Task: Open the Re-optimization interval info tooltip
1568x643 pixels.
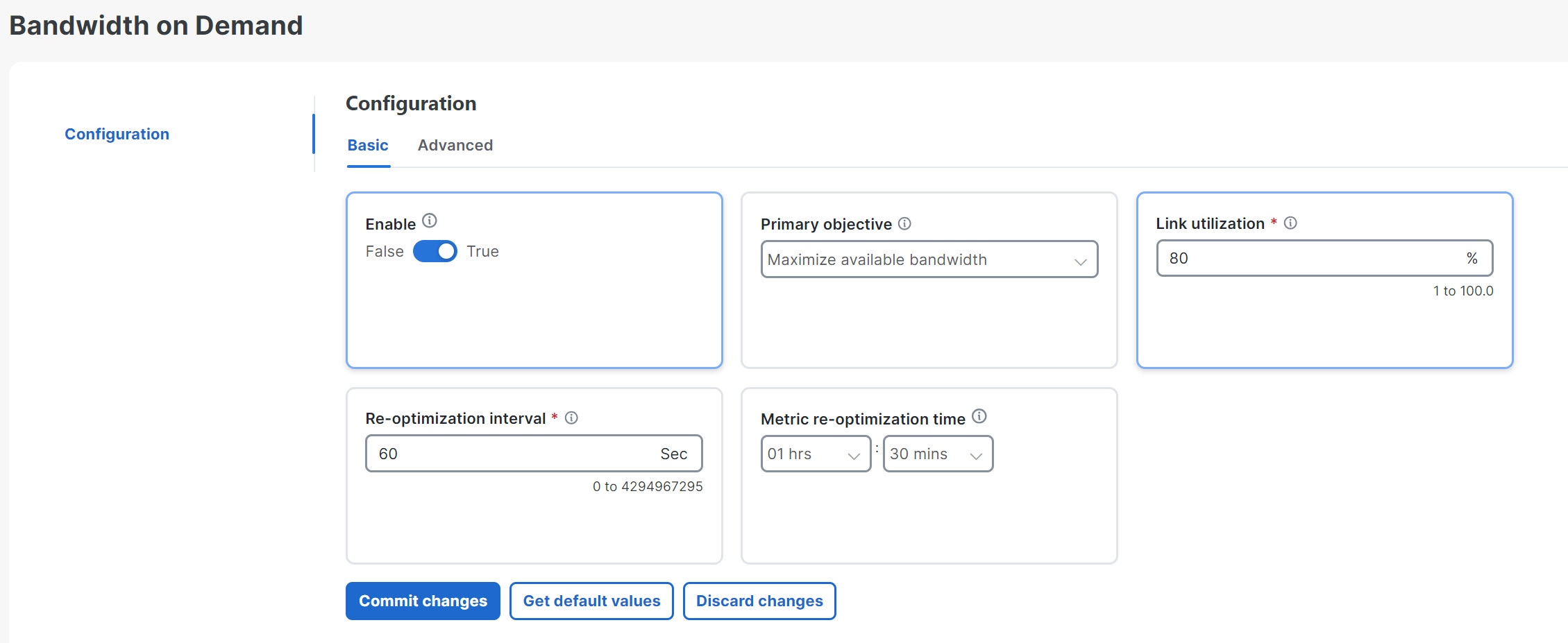Action: coord(571,417)
